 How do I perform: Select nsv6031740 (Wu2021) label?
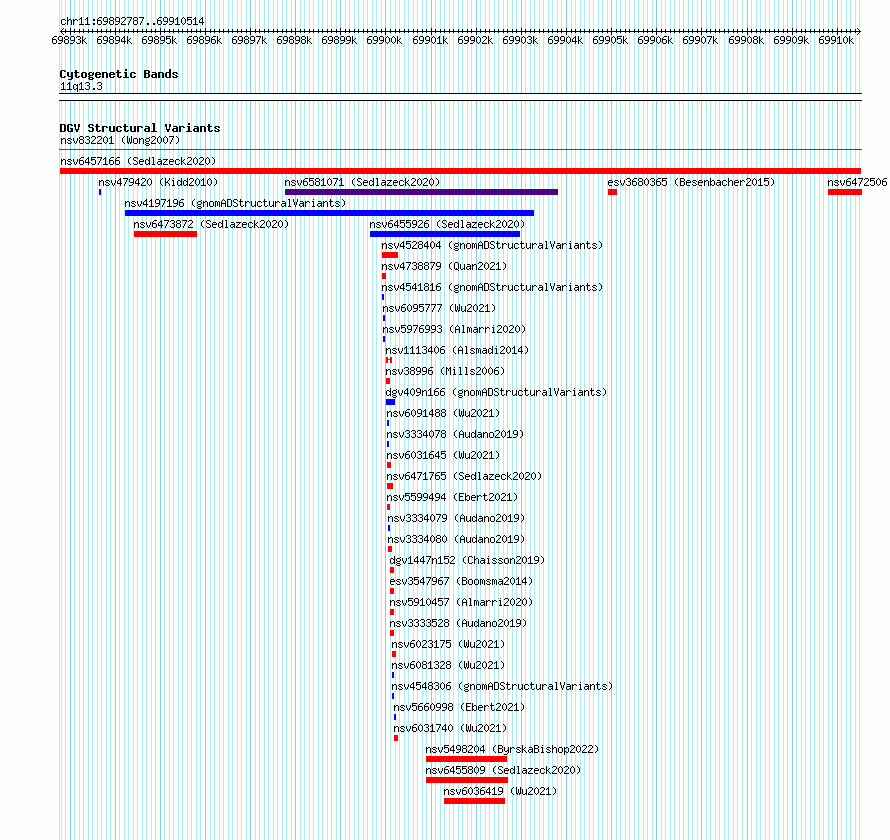(x=450, y=728)
